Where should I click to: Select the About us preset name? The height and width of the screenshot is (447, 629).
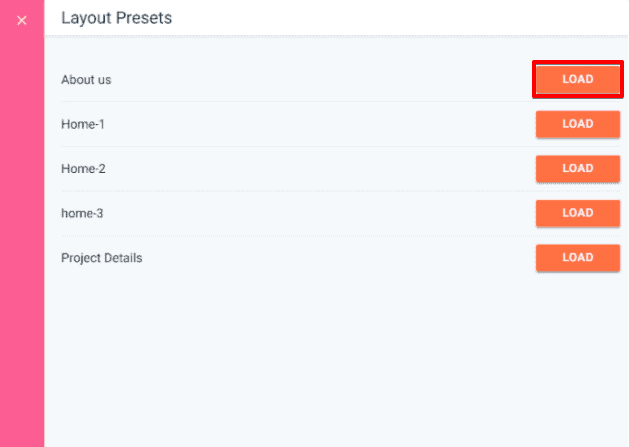(86, 80)
